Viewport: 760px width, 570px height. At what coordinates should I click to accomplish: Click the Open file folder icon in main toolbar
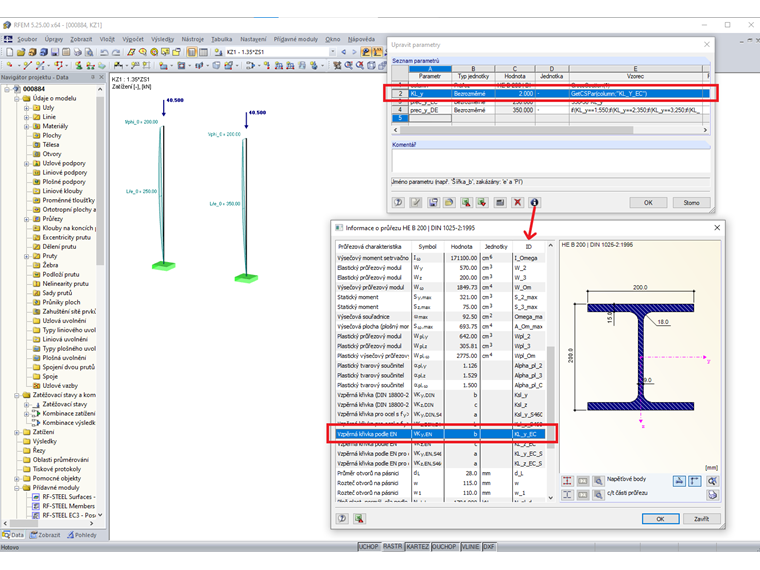(x=20, y=52)
